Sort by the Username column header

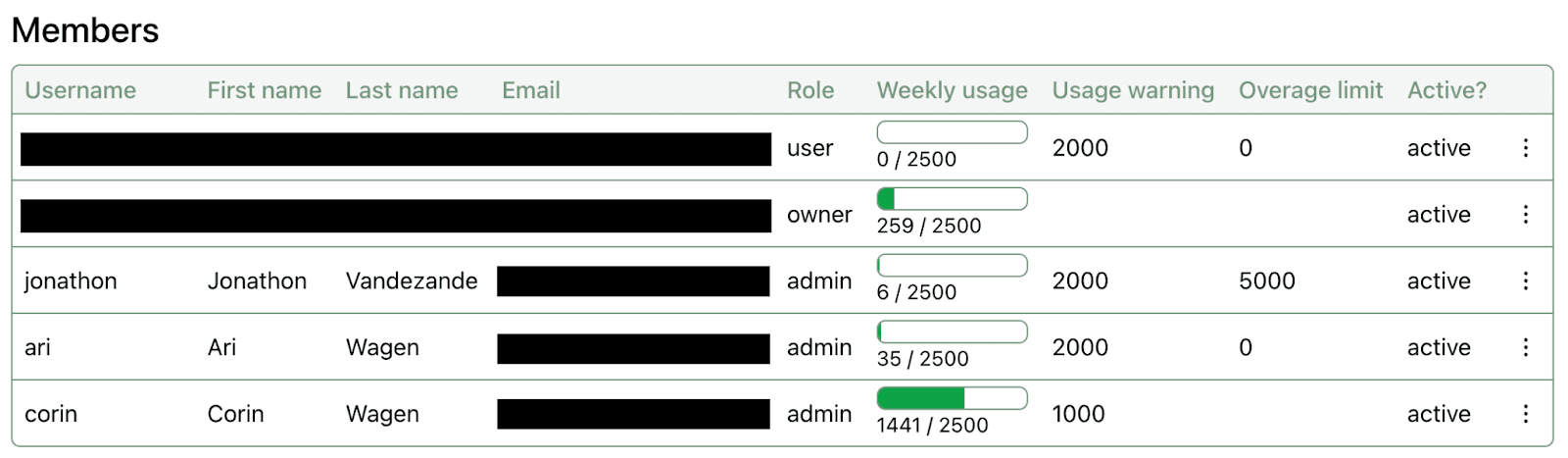click(x=80, y=90)
